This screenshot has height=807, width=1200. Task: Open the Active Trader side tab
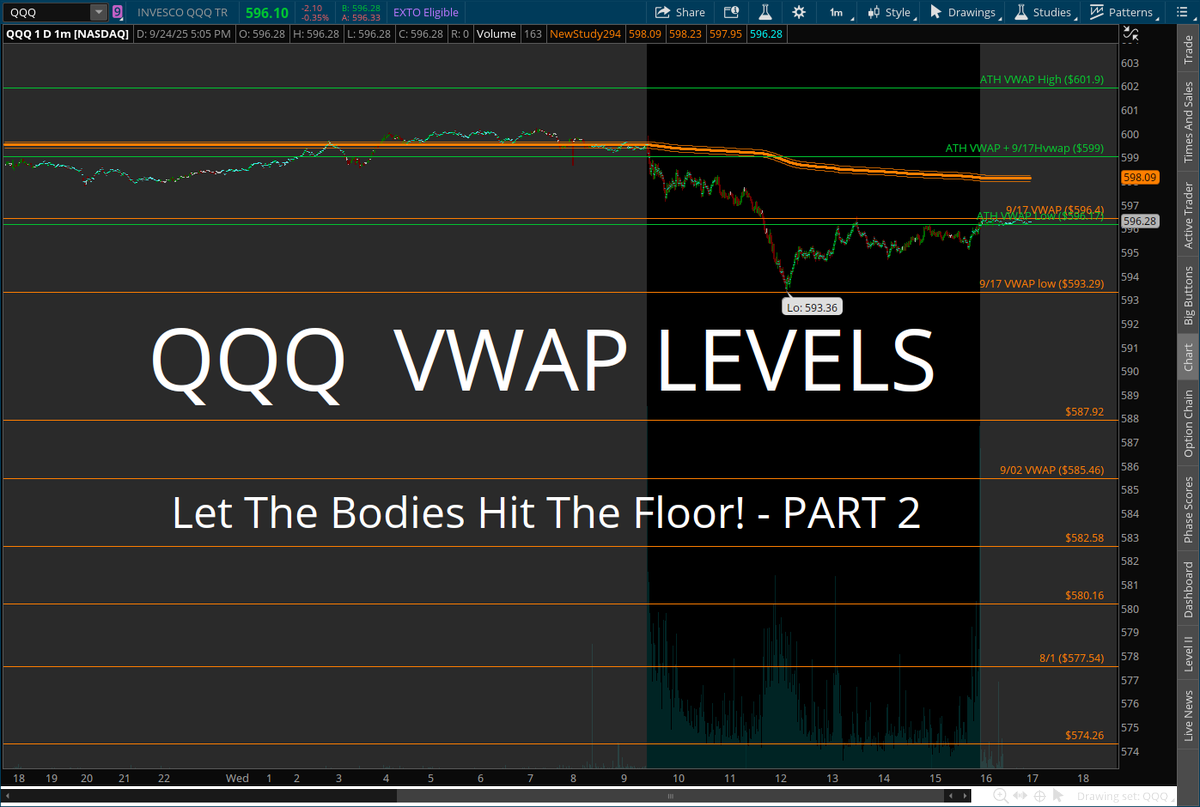pos(1188,213)
